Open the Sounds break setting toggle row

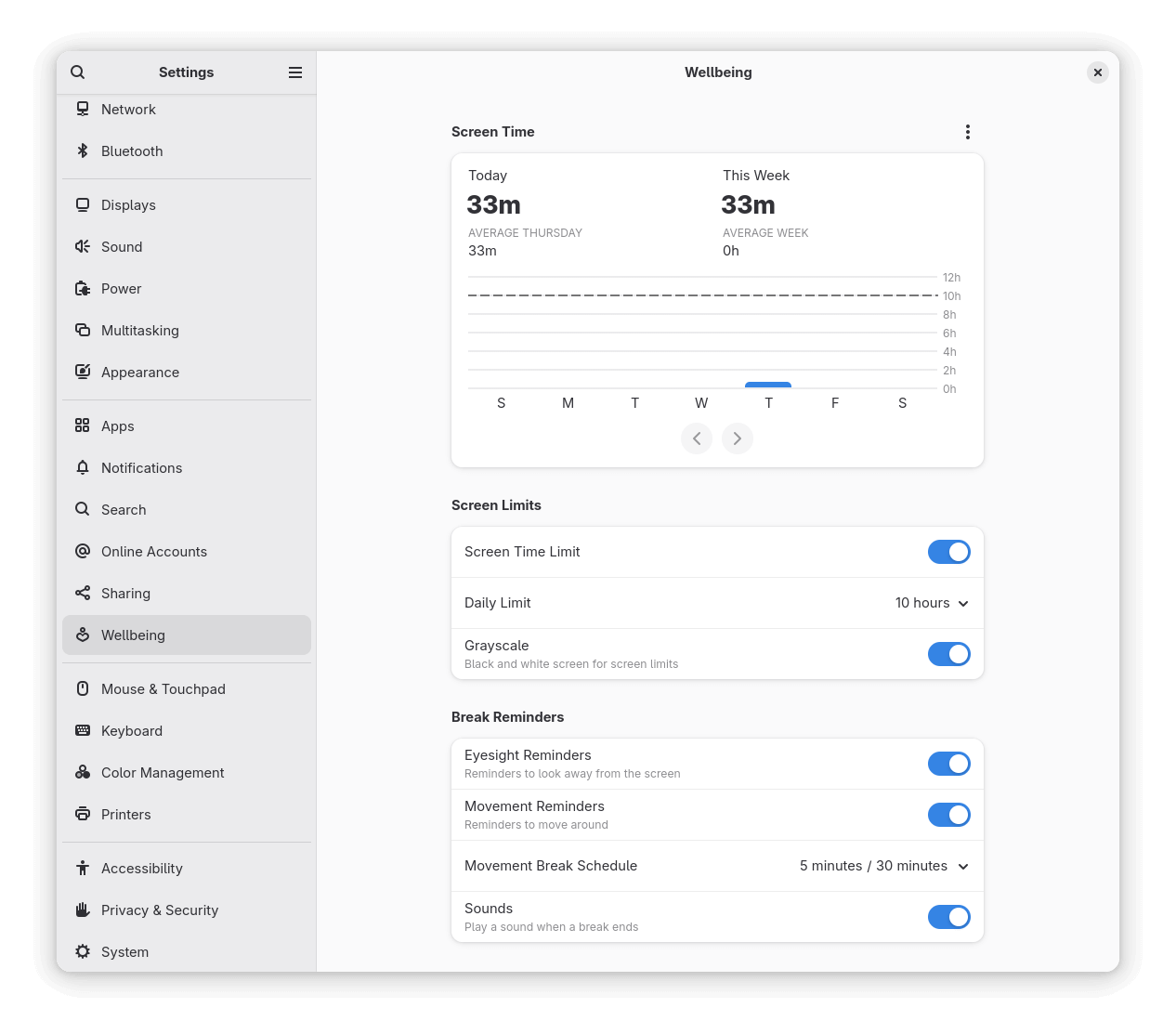click(x=948, y=917)
